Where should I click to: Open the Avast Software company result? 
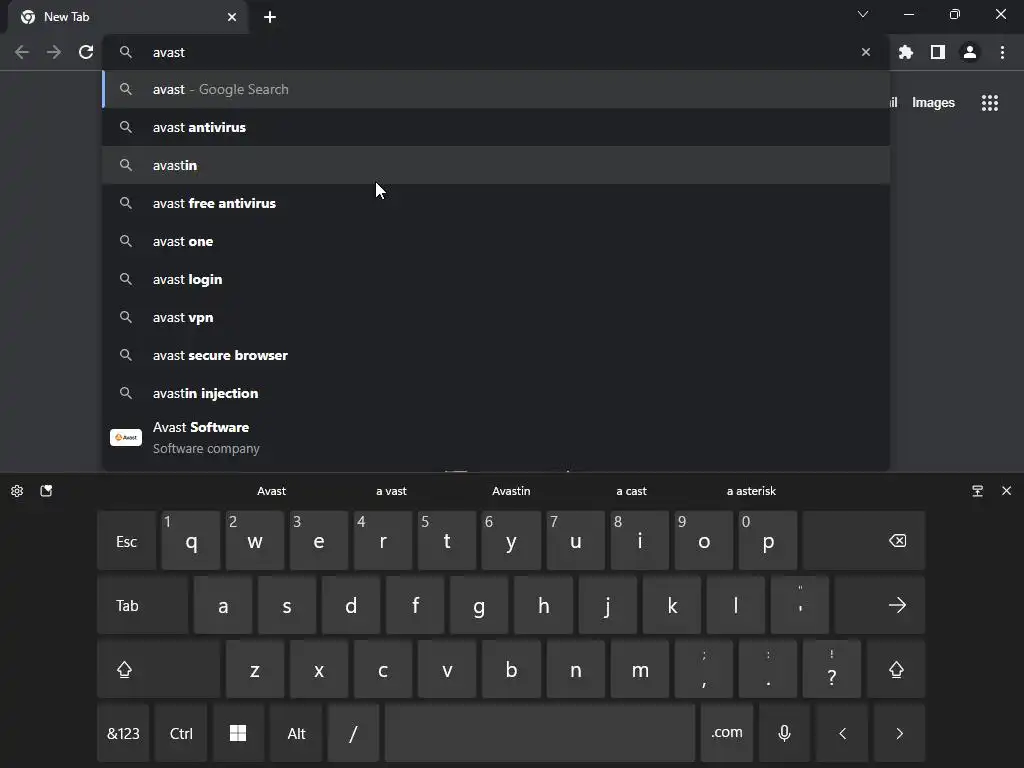[x=496, y=438]
